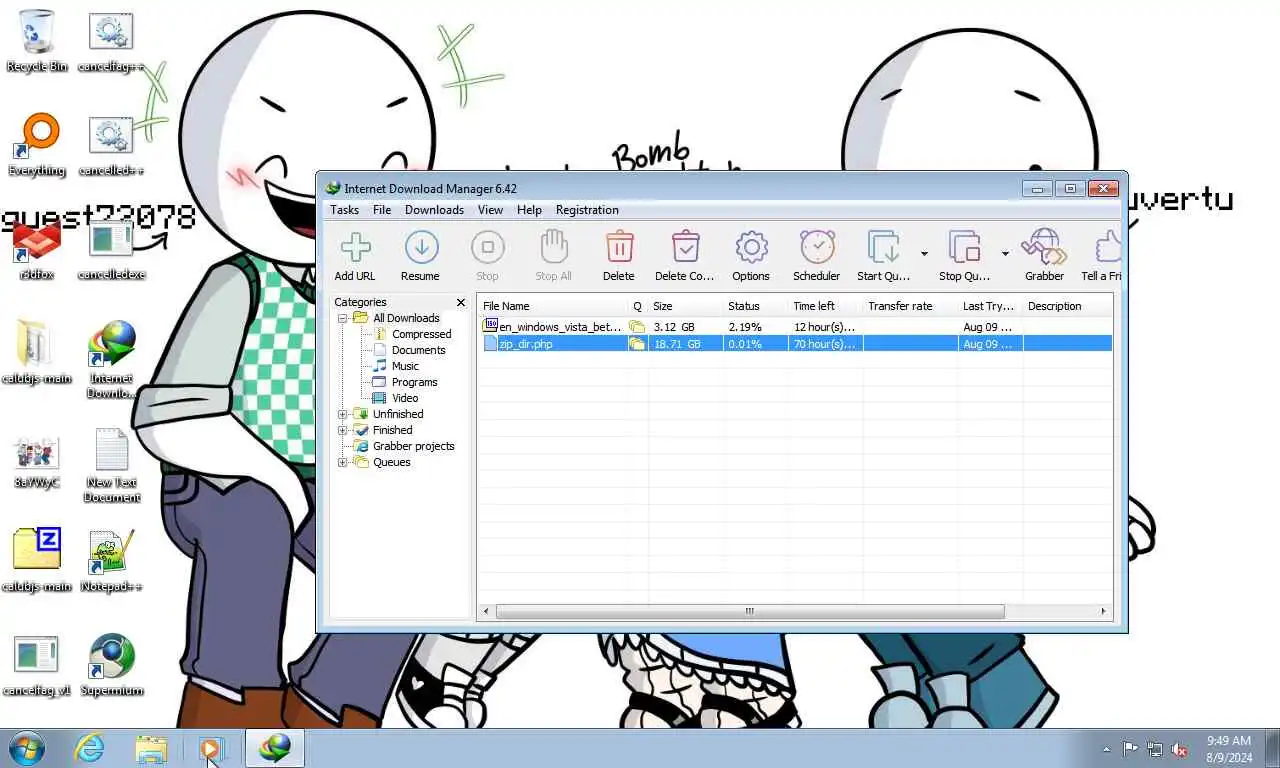This screenshot has width=1280, height=768.
Task: Click the Stop All hand icon
Action: 553,247
